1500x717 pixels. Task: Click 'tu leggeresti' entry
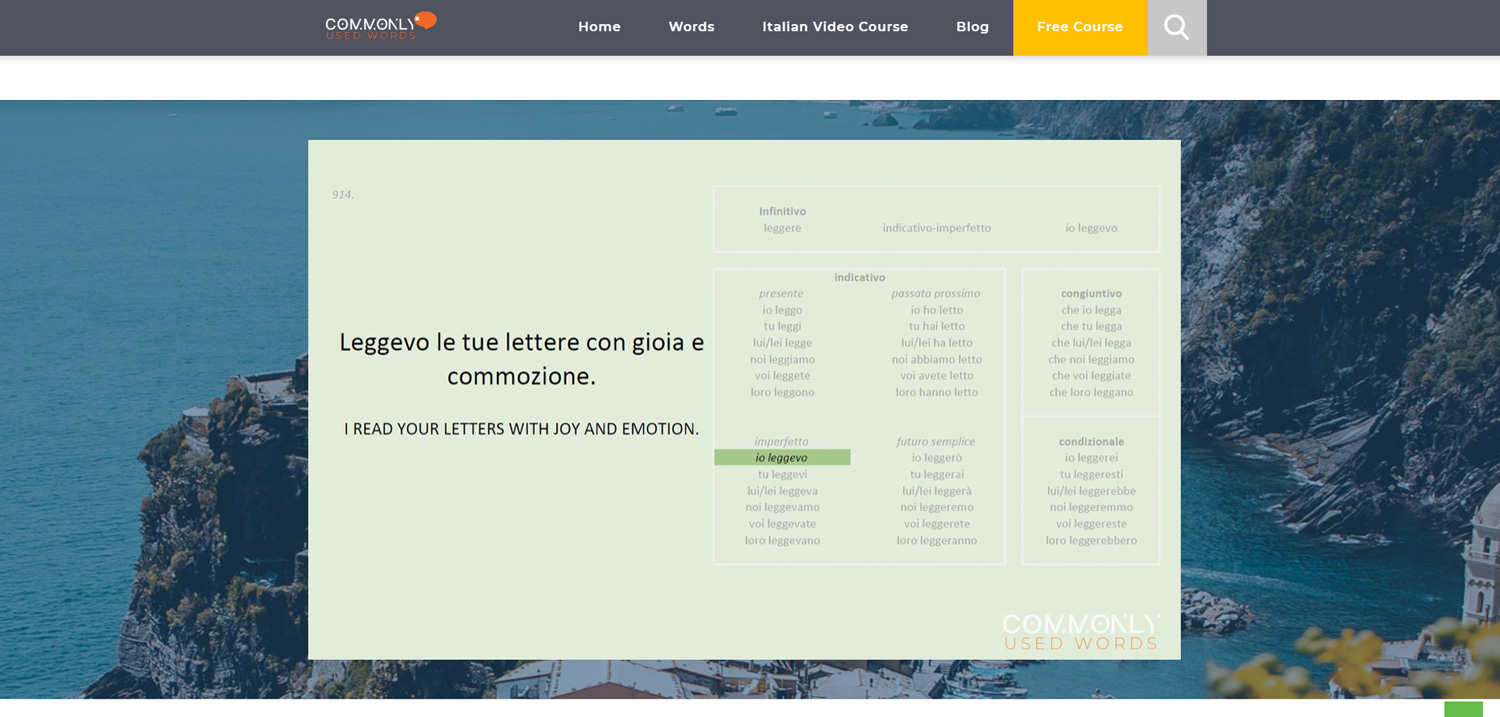coord(1091,474)
